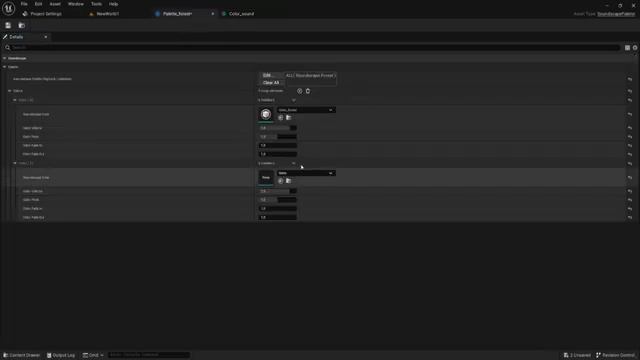
Task: Reset the Colors array row to default
Action: coord(630,91)
